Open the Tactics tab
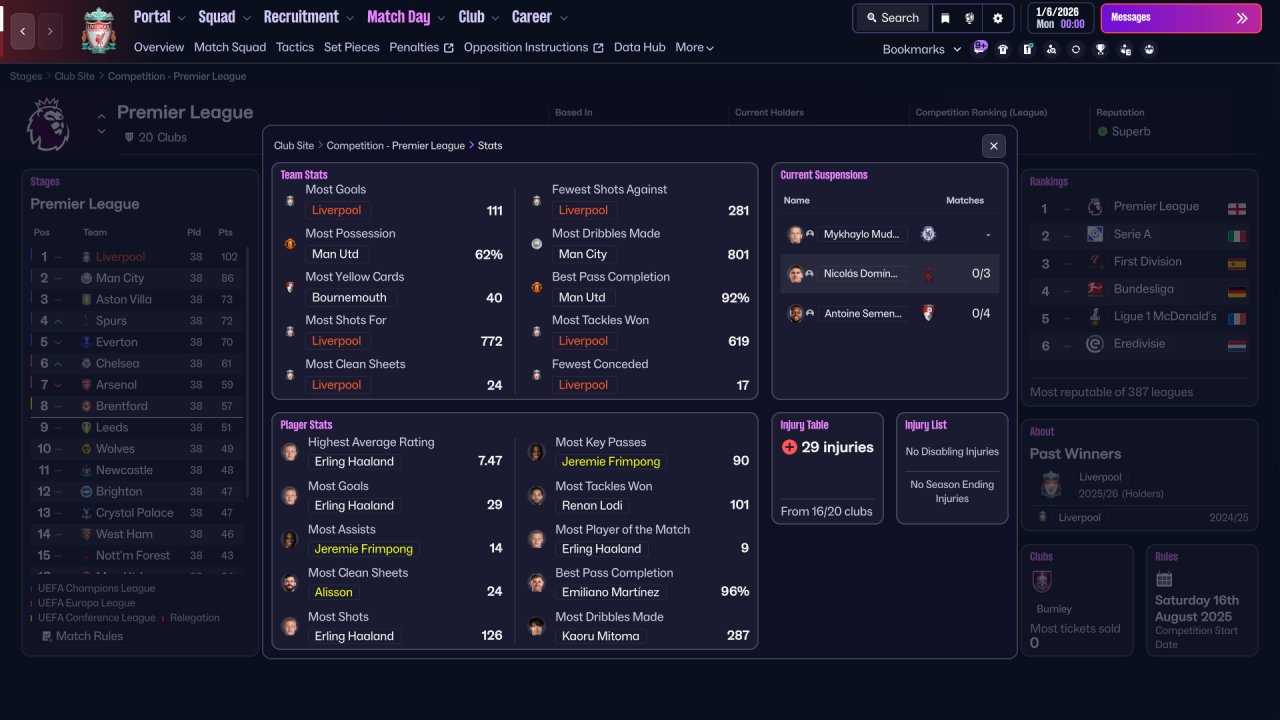The height and width of the screenshot is (720, 1280). [295, 47]
